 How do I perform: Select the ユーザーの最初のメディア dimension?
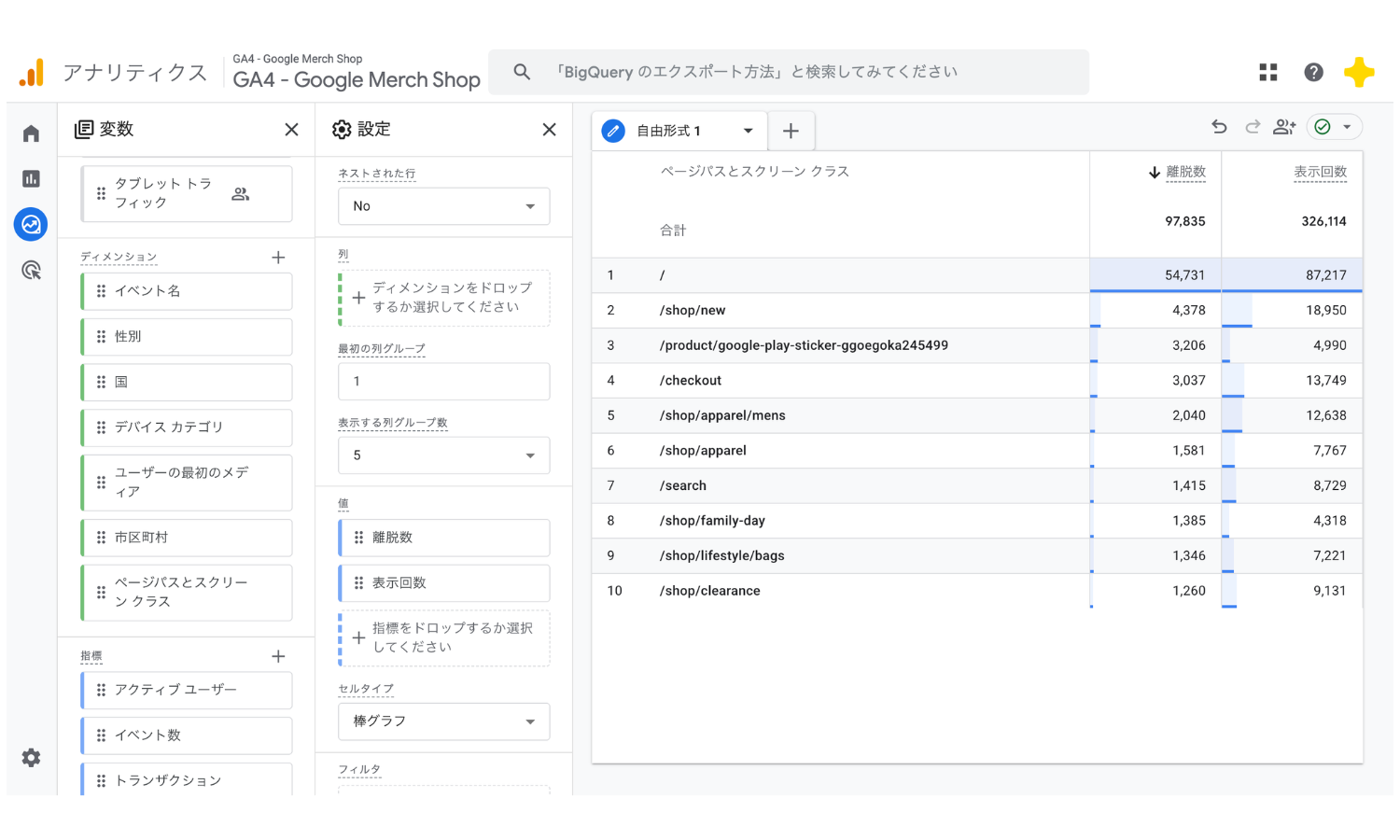(187, 483)
